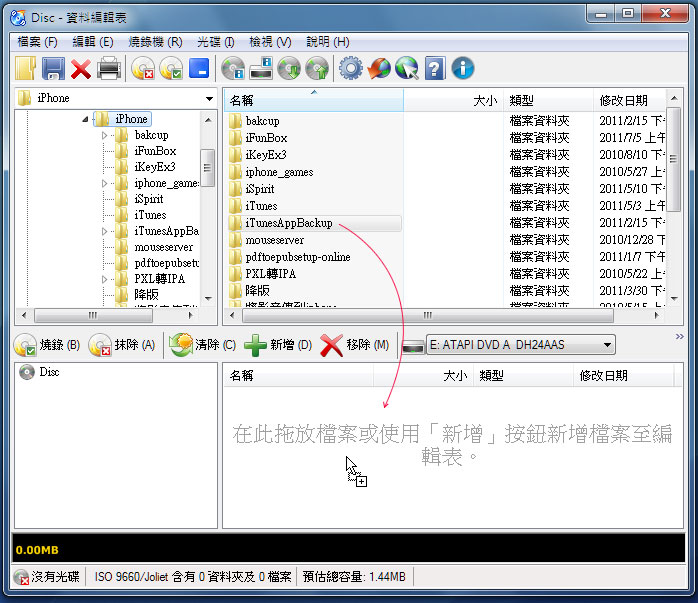698x603 pixels.
Task: Click the globe with orange arrow icon
Action: pos(379,69)
